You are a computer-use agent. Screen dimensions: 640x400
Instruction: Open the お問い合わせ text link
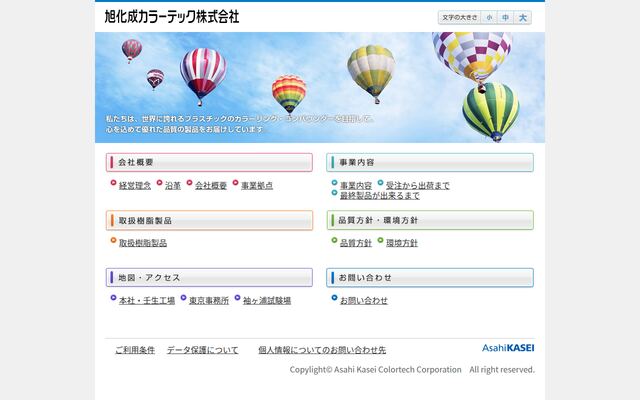pyautogui.click(x=364, y=301)
